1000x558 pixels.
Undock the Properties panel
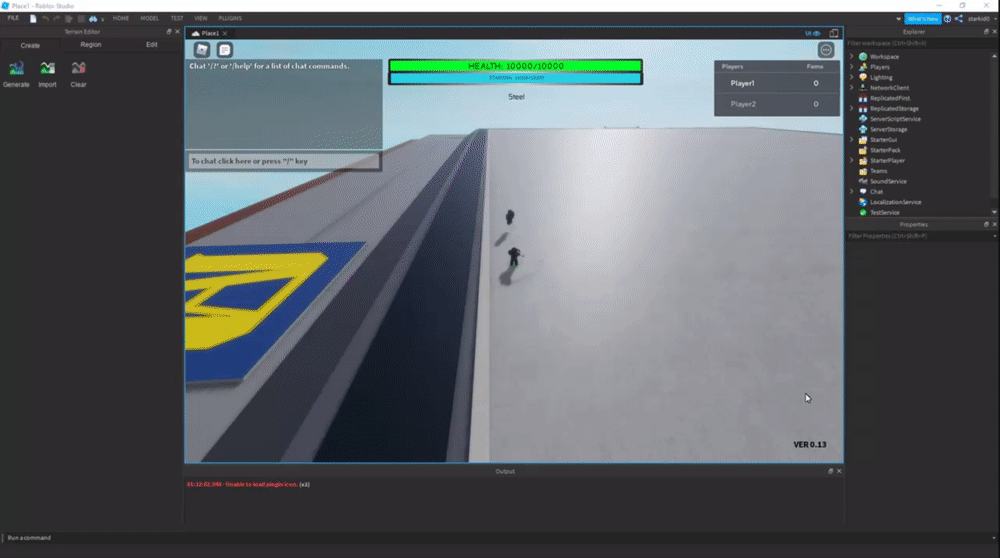coord(986,224)
